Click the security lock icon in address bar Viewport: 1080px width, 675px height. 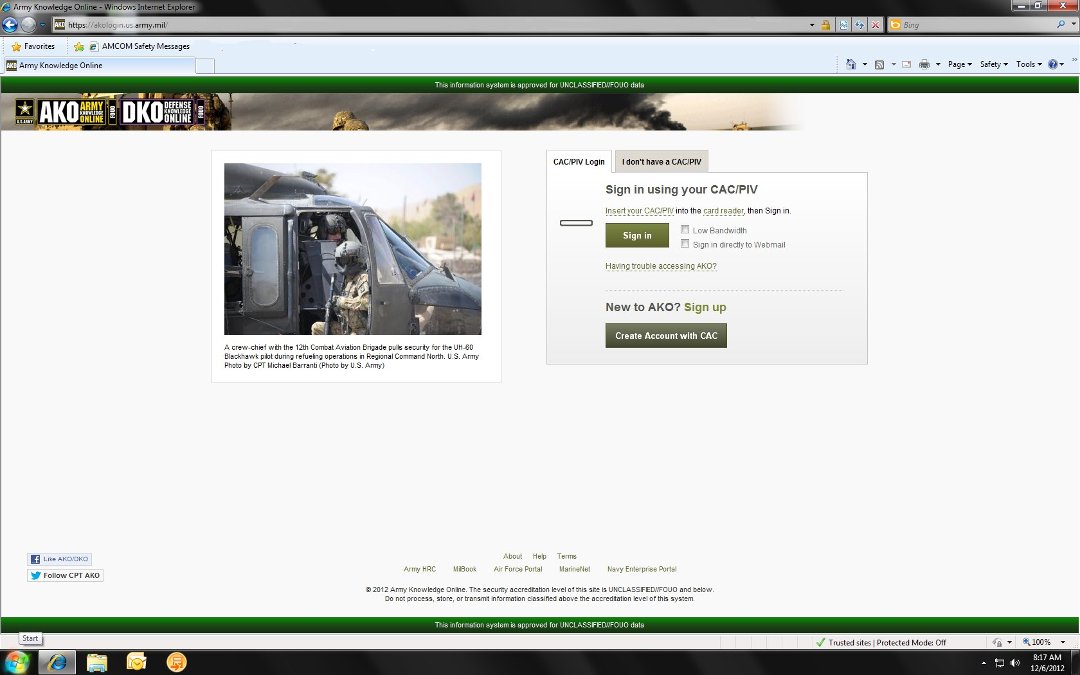(x=825, y=25)
